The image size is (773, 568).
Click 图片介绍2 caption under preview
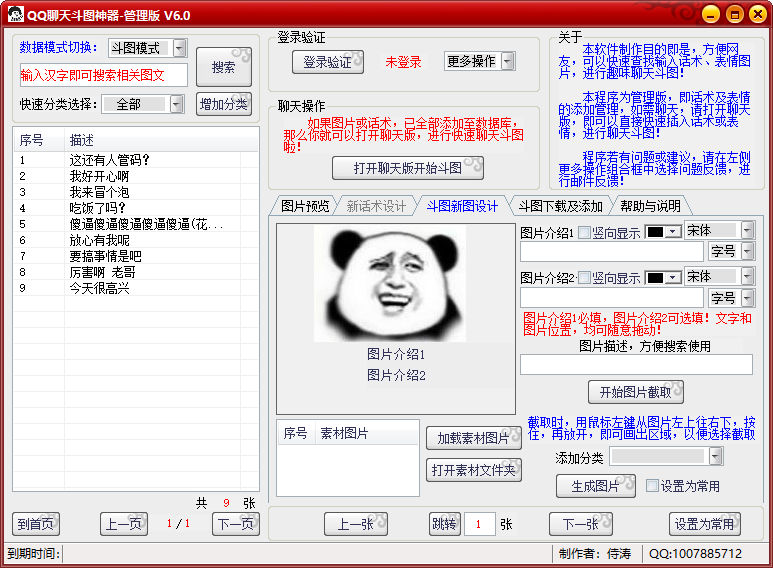[x=396, y=375]
